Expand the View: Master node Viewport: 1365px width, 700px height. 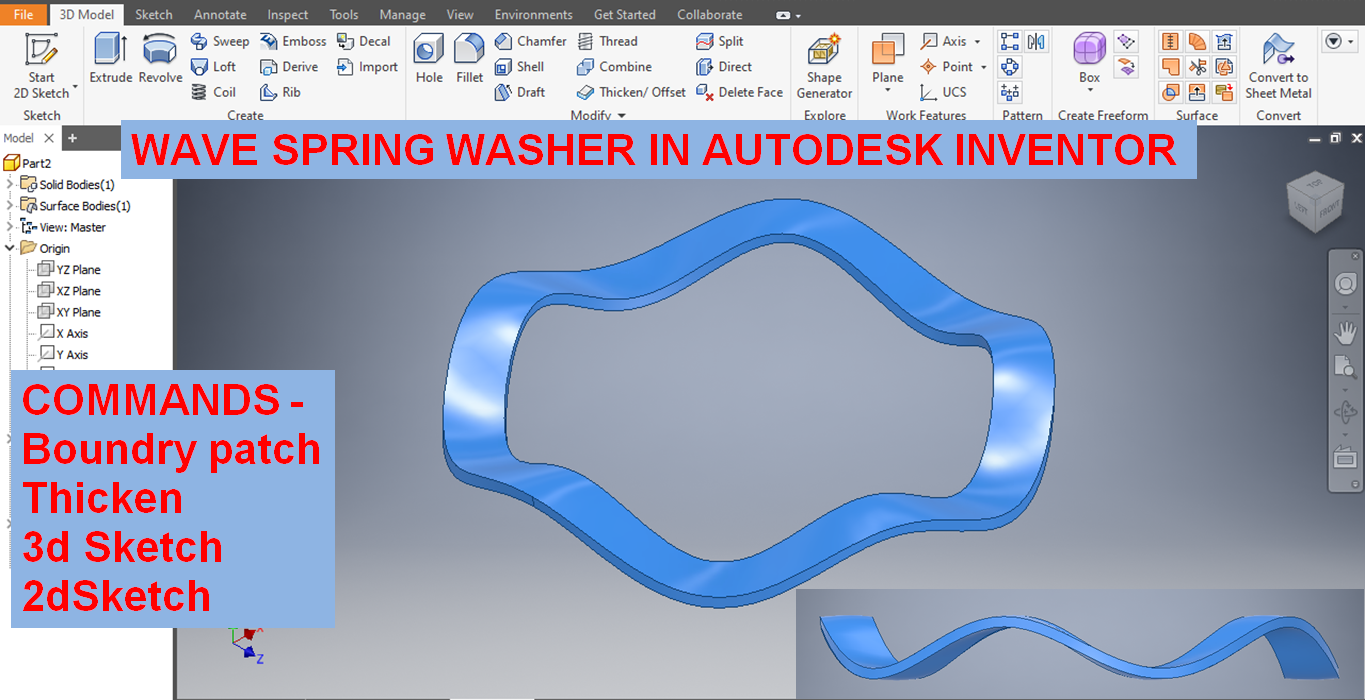point(10,227)
